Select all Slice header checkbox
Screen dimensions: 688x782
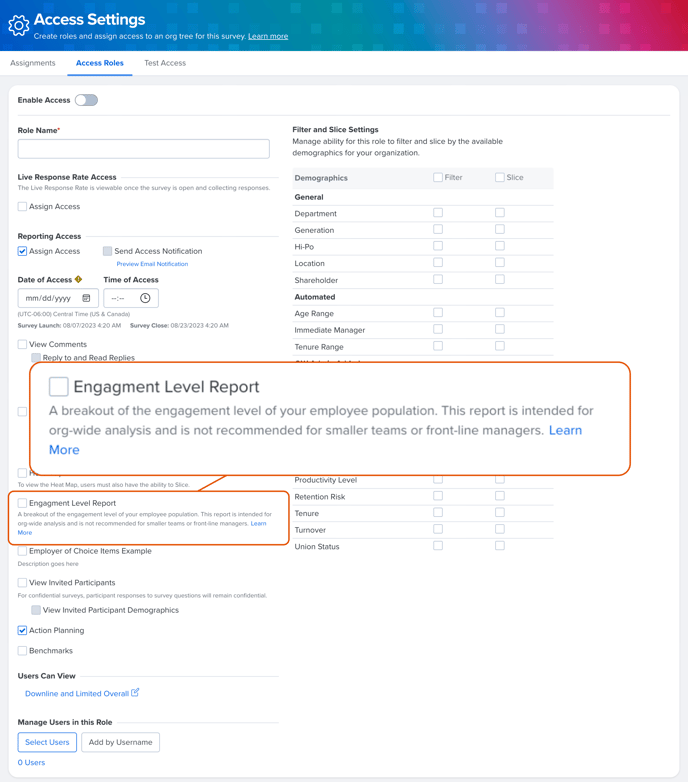pos(500,178)
